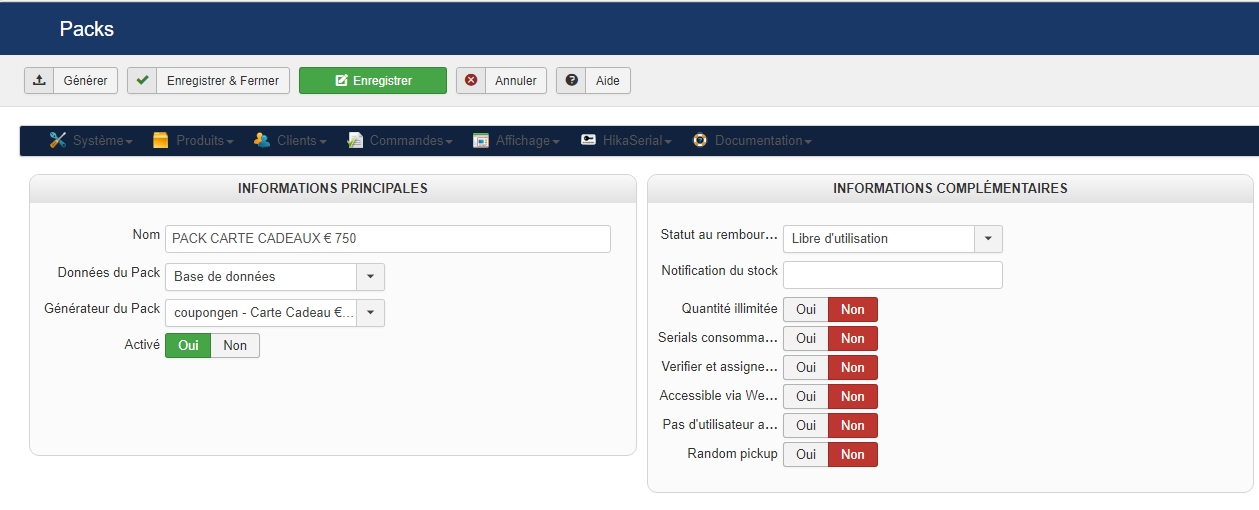Click the Packs page title
This screenshot has height=510, width=1259.
(x=87, y=29)
